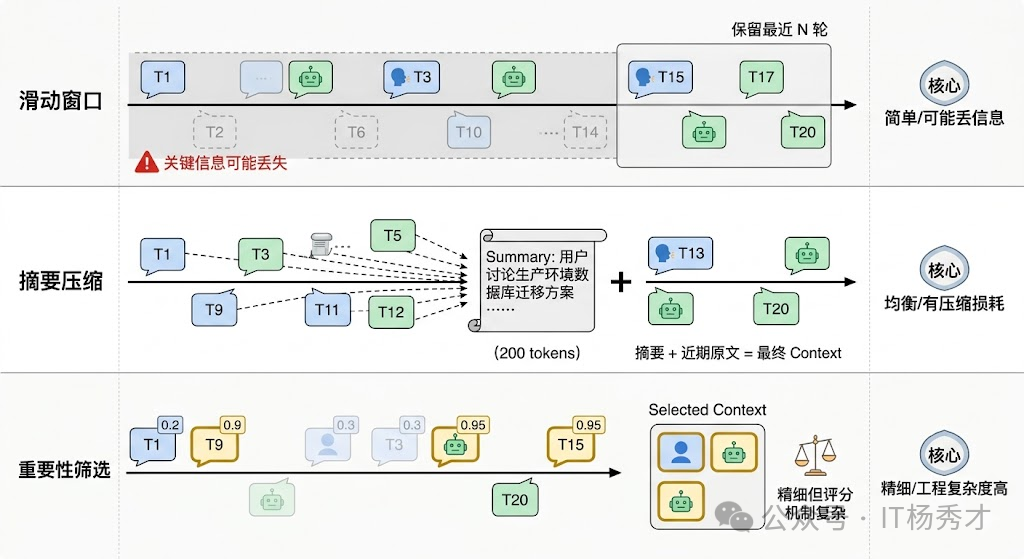Click the T1 bubble scored 0.2

pos(153,445)
